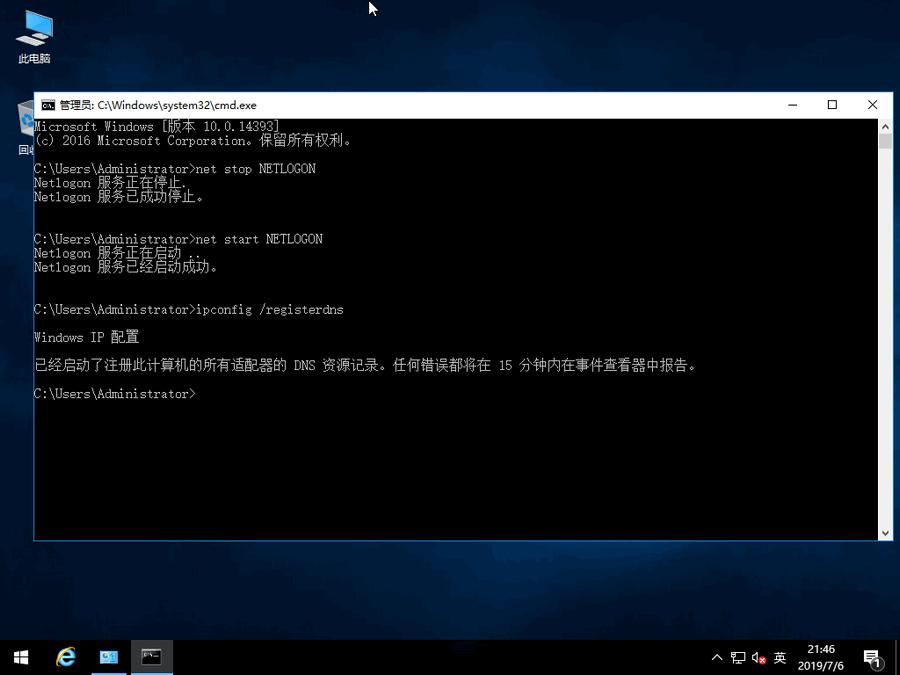Click the vertical scrollbar thumb
The height and width of the screenshot is (675, 900).
pyautogui.click(x=884, y=140)
